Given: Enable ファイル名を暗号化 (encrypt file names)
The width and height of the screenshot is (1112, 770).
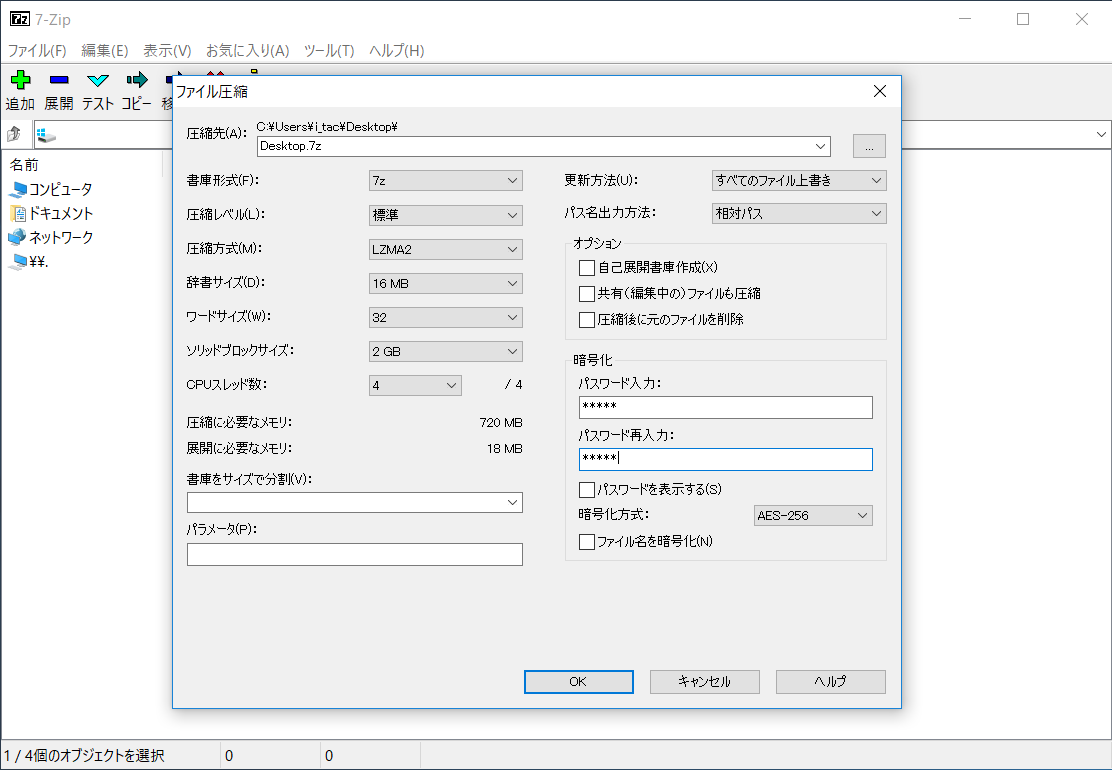Looking at the screenshot, I should (x=587, y=541).
